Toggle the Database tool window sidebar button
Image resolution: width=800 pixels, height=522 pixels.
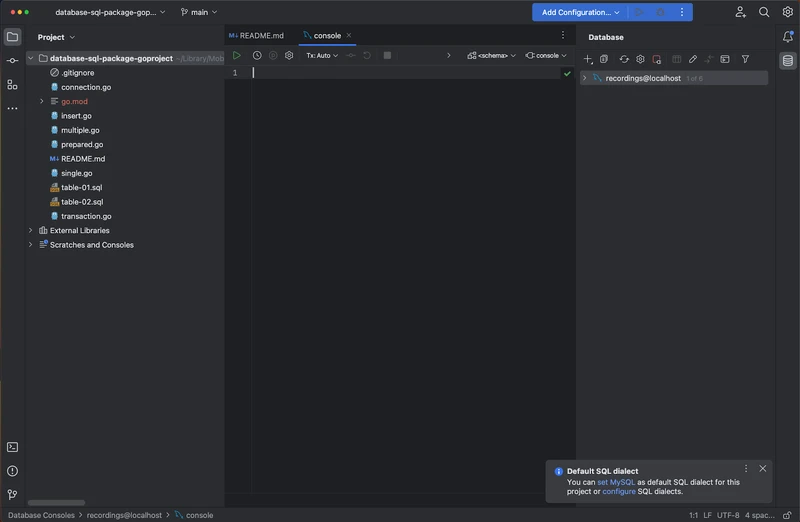click(x=788, y=61)
